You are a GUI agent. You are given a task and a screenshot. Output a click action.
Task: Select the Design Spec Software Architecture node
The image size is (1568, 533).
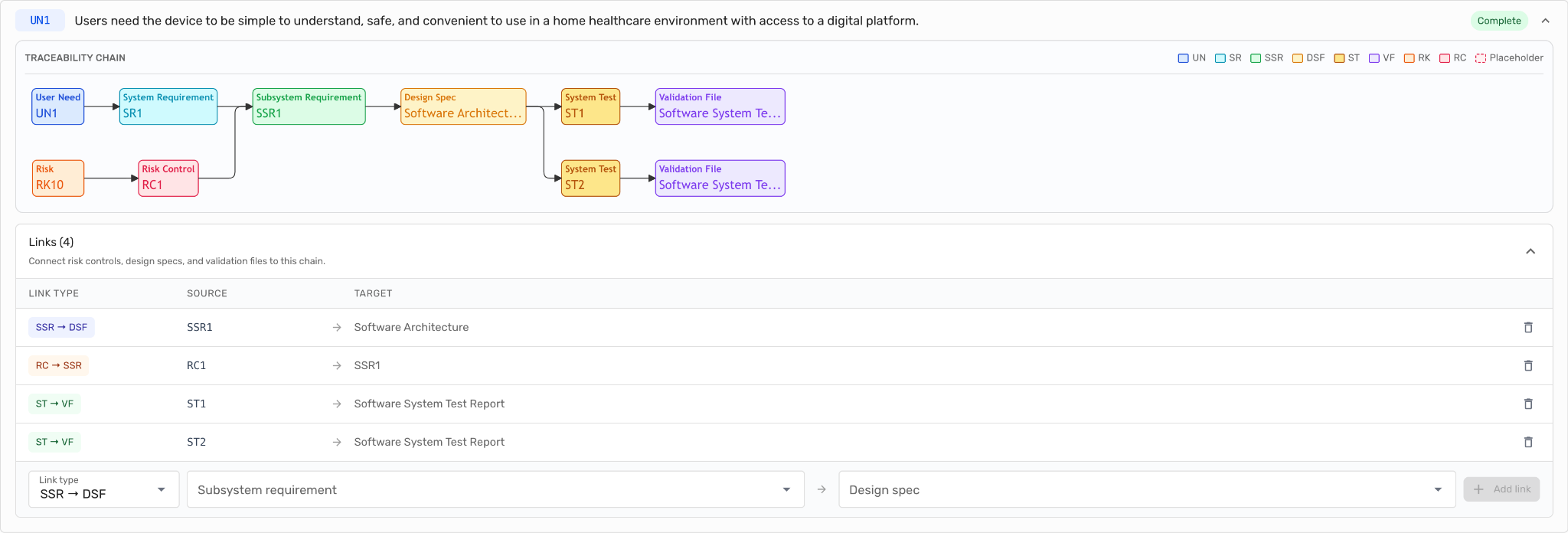coord(463,106)
